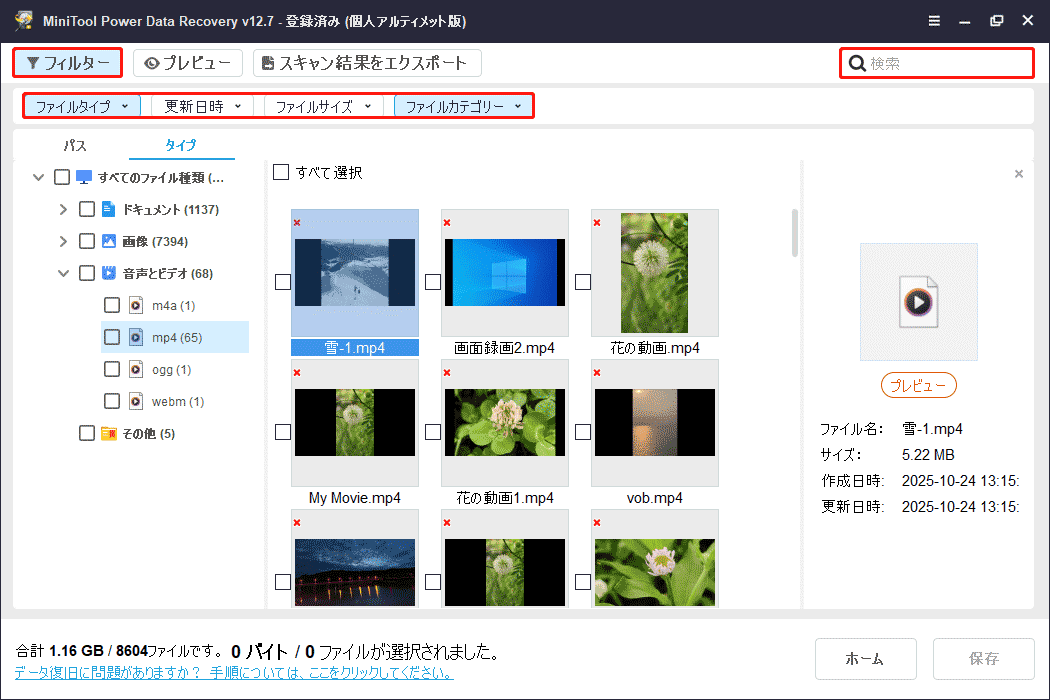
Task: Click the red X on 雪-1.mp4 thumbnail
Action: pyautogui.click(x=297, y=224)
